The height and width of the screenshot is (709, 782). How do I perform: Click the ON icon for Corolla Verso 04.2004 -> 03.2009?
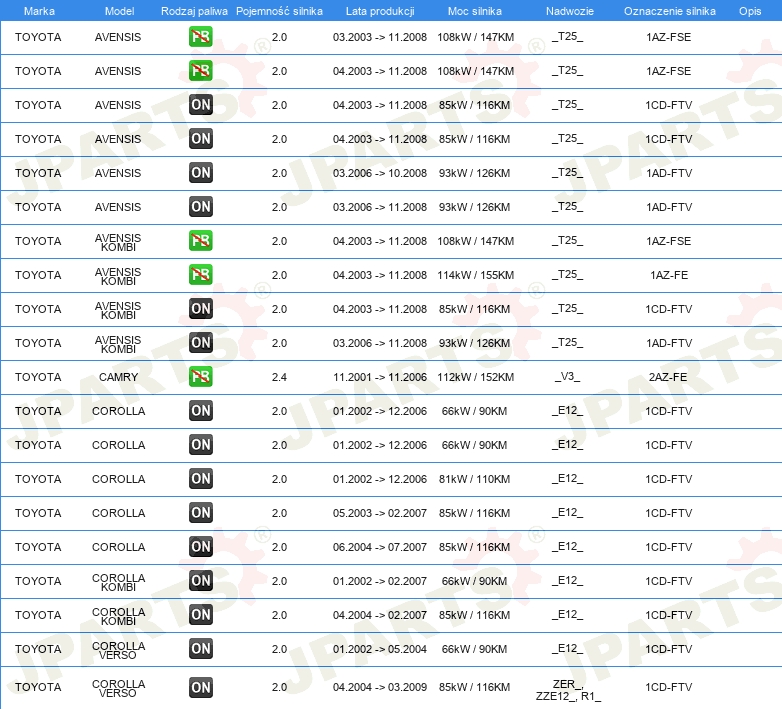pos(200,687)
